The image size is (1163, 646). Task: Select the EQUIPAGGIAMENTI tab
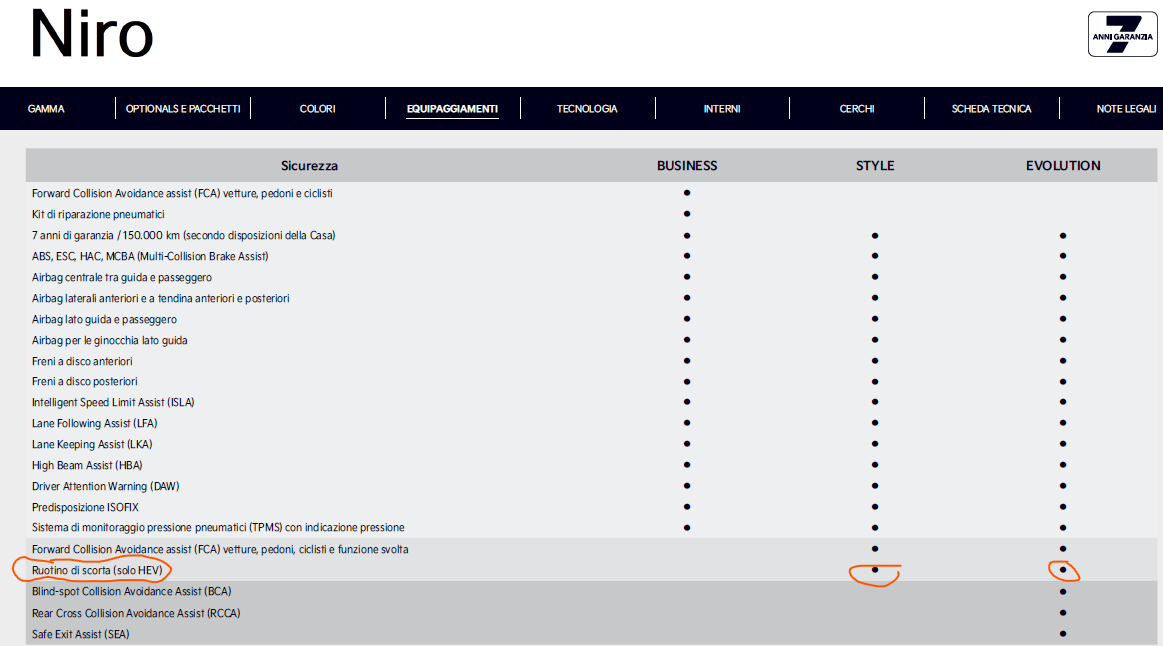(x=452, y=109)
